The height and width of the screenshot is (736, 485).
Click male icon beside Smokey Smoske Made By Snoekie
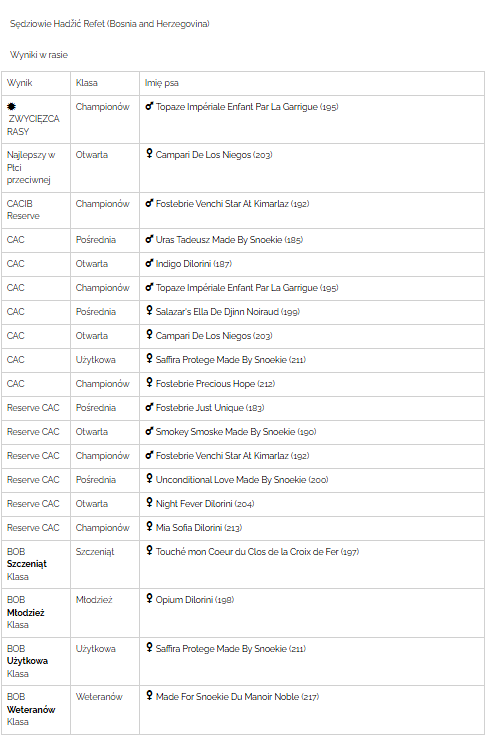149,431
